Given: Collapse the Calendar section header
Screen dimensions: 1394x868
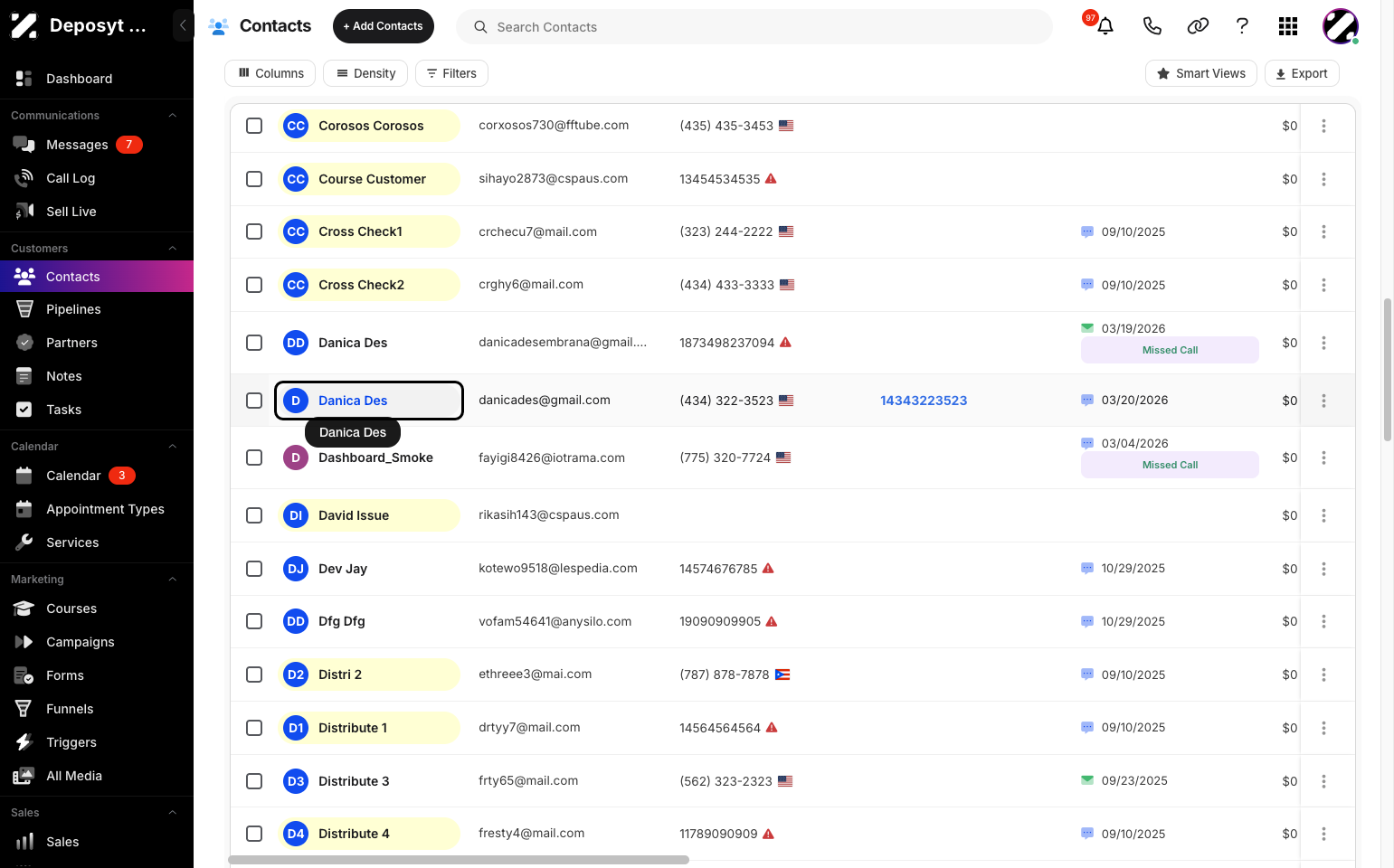Looking at the screenshot, I should 172,447.
